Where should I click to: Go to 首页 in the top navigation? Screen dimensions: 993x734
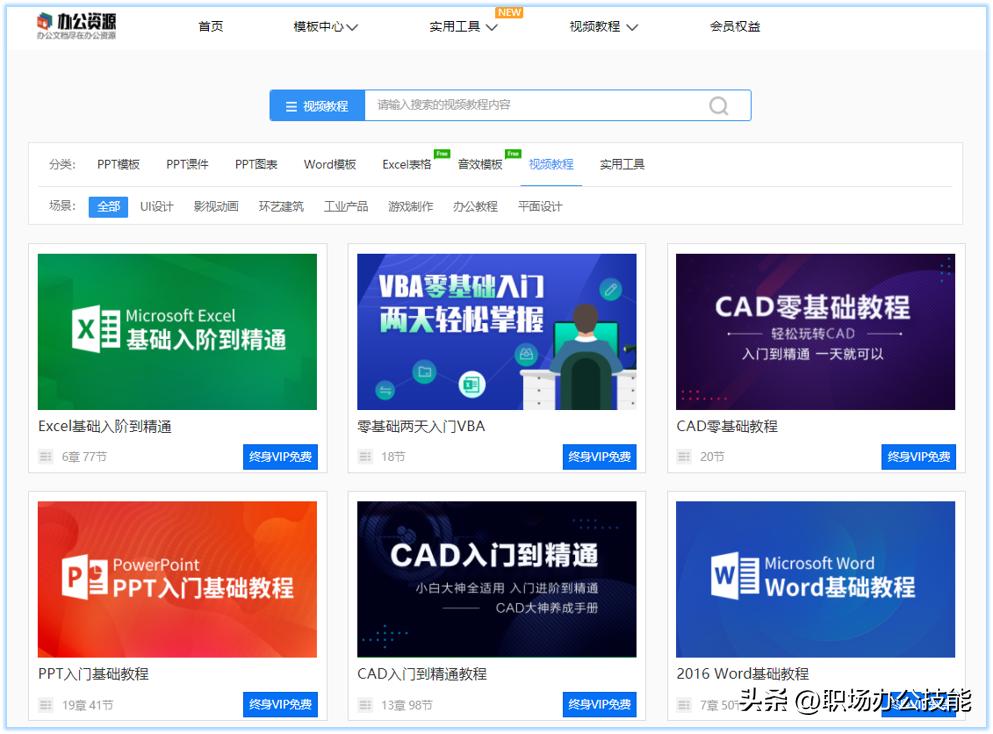(210, 26)
